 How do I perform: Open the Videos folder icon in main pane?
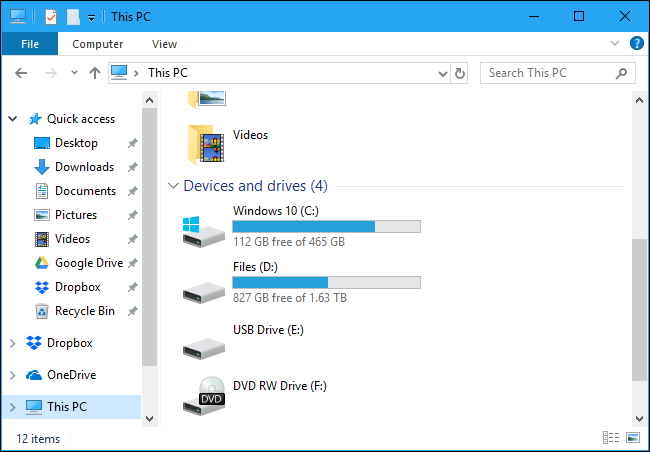[204, 144]
